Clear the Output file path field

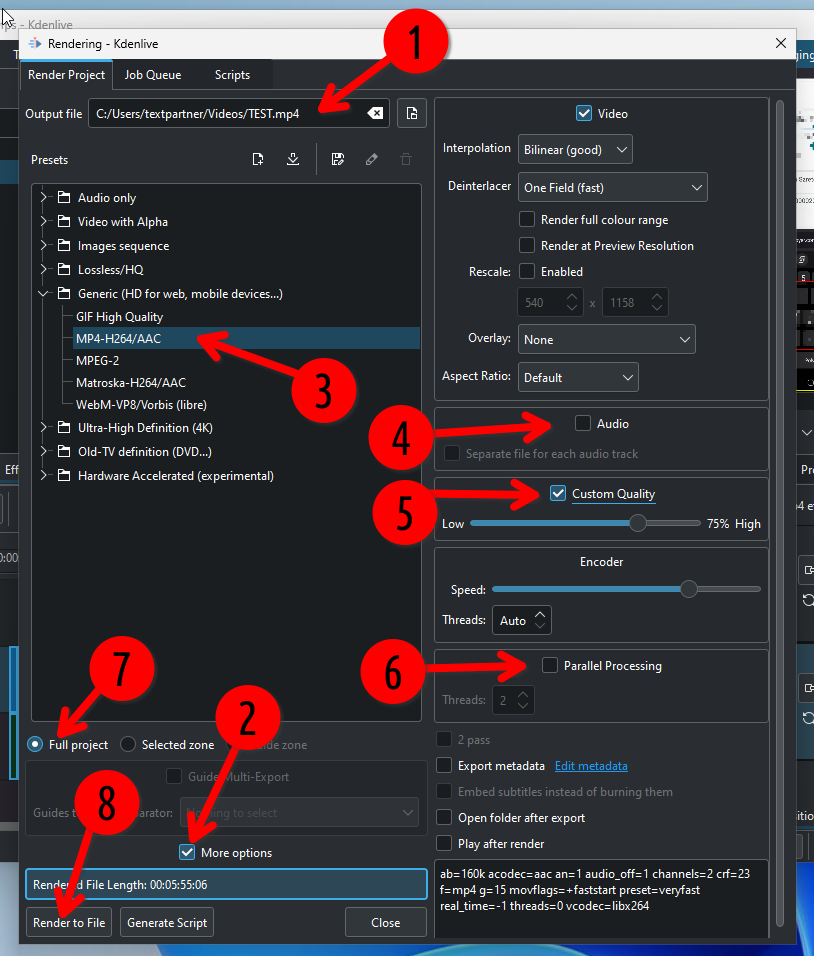tap(375, 113)
